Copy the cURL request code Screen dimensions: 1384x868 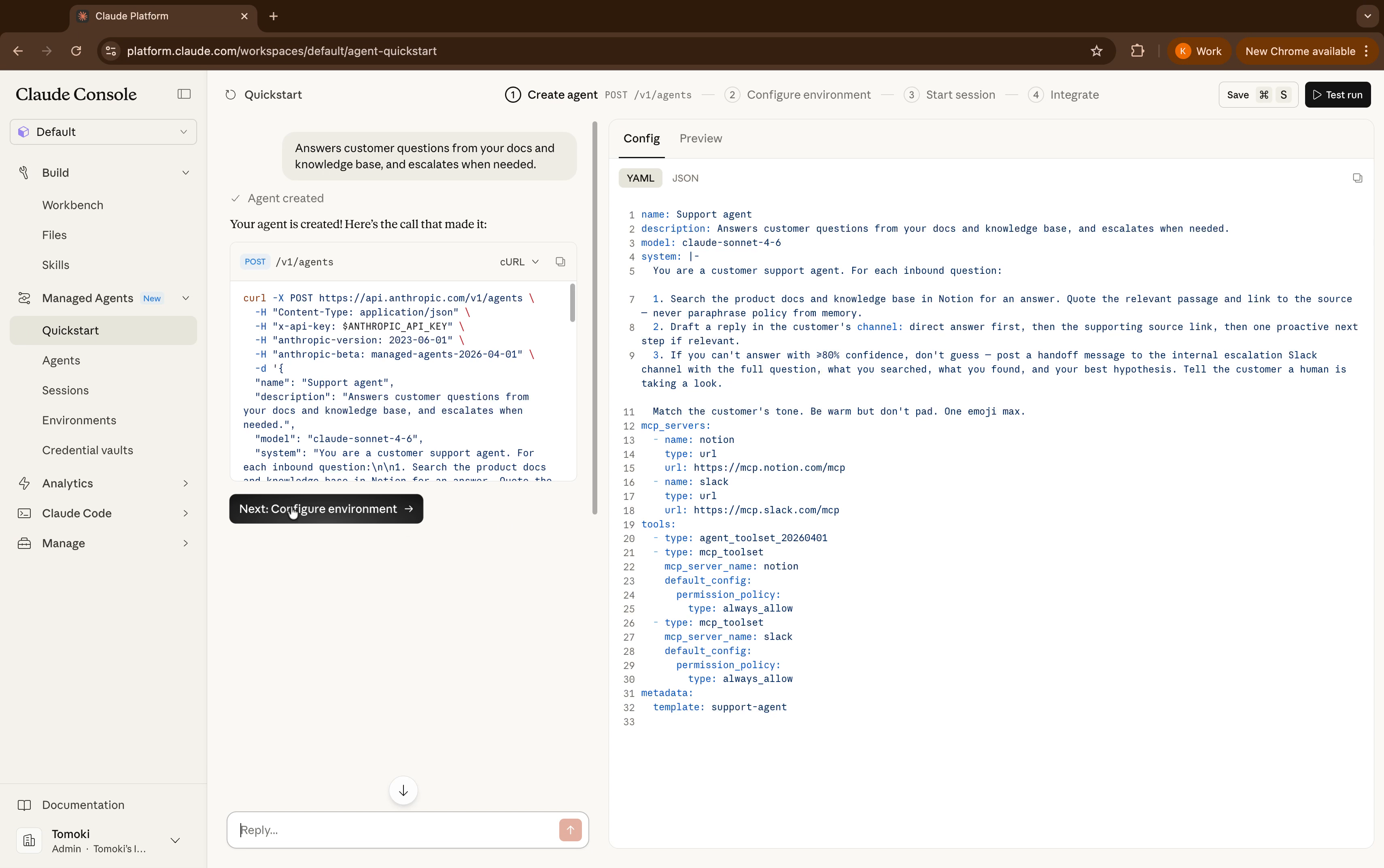(560, 262)
